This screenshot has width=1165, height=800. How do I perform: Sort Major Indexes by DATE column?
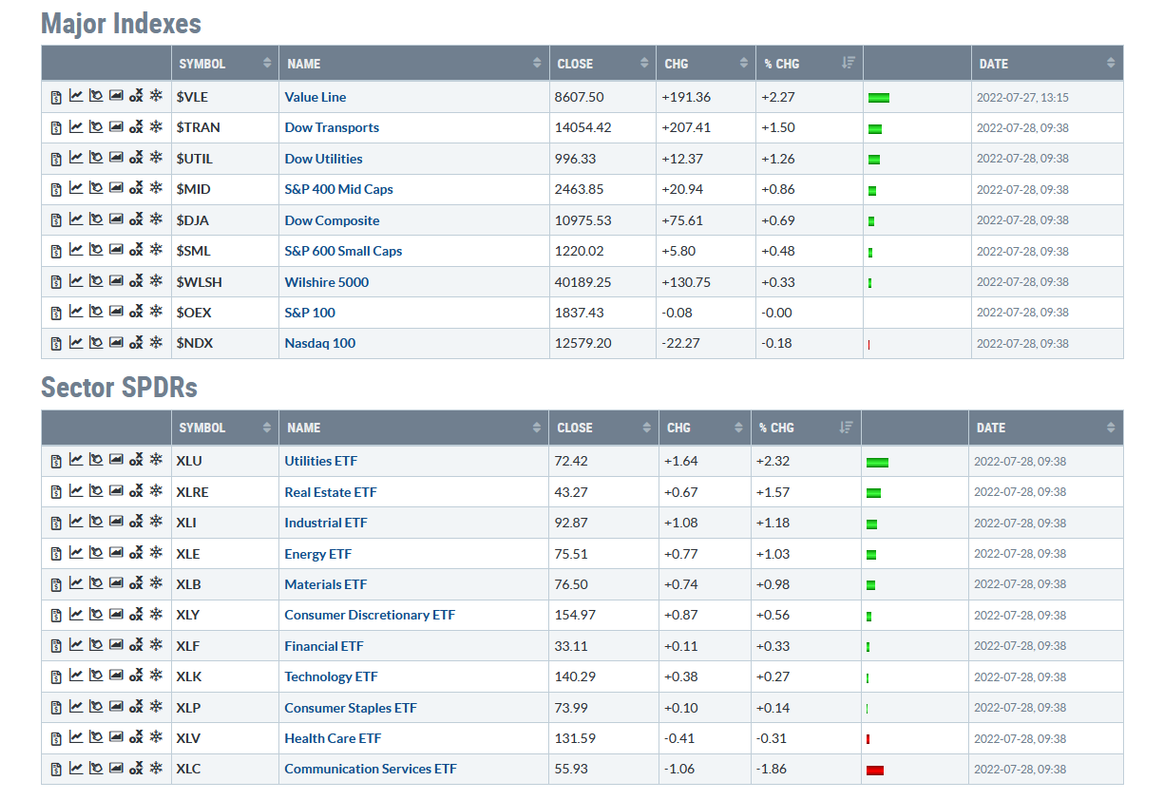coord(1047,63)
